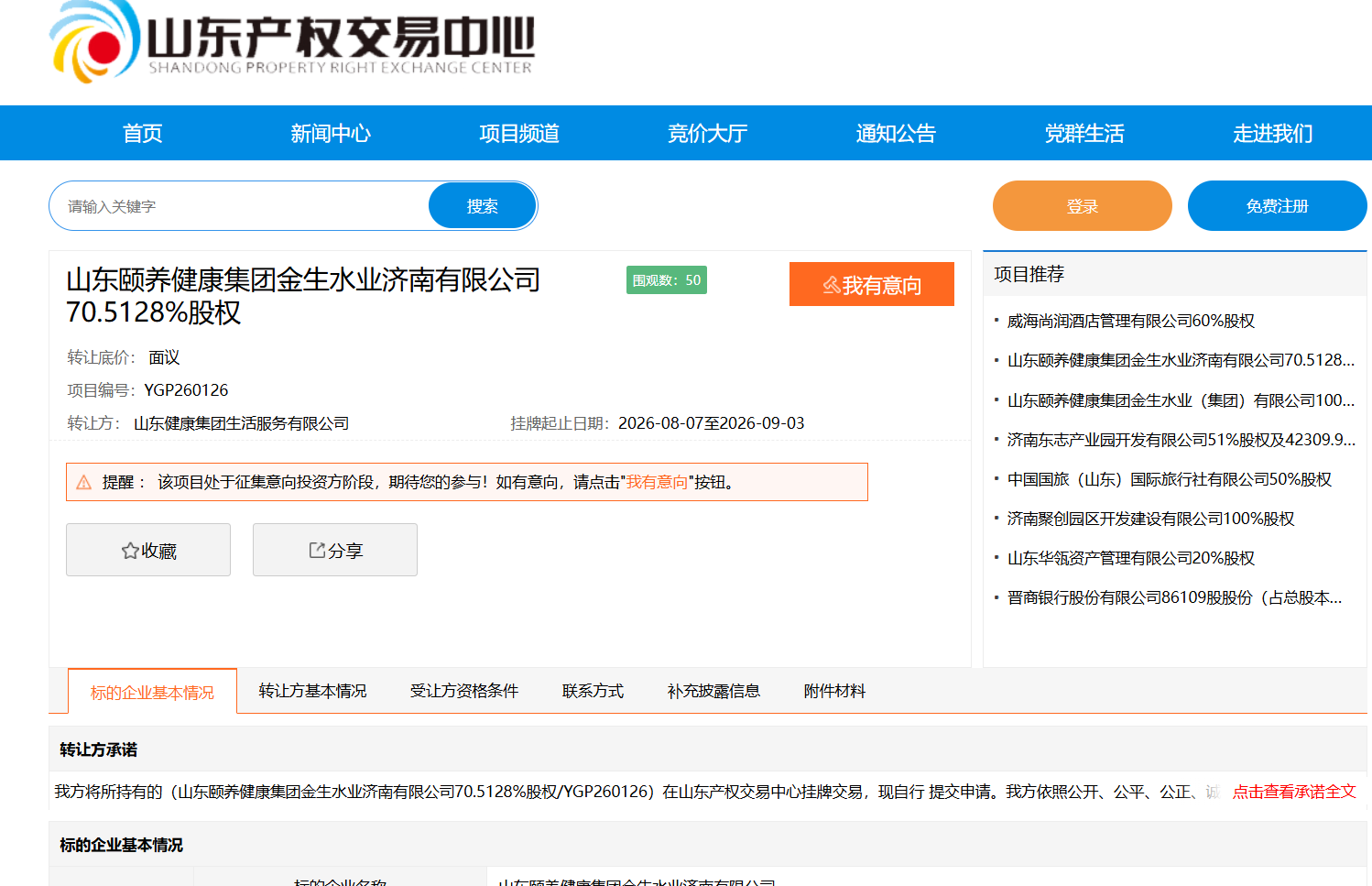The width and height of the screenshot is (1372, 886).
Task: Open the 补充披露信息 tab
Action: (713, 691)
